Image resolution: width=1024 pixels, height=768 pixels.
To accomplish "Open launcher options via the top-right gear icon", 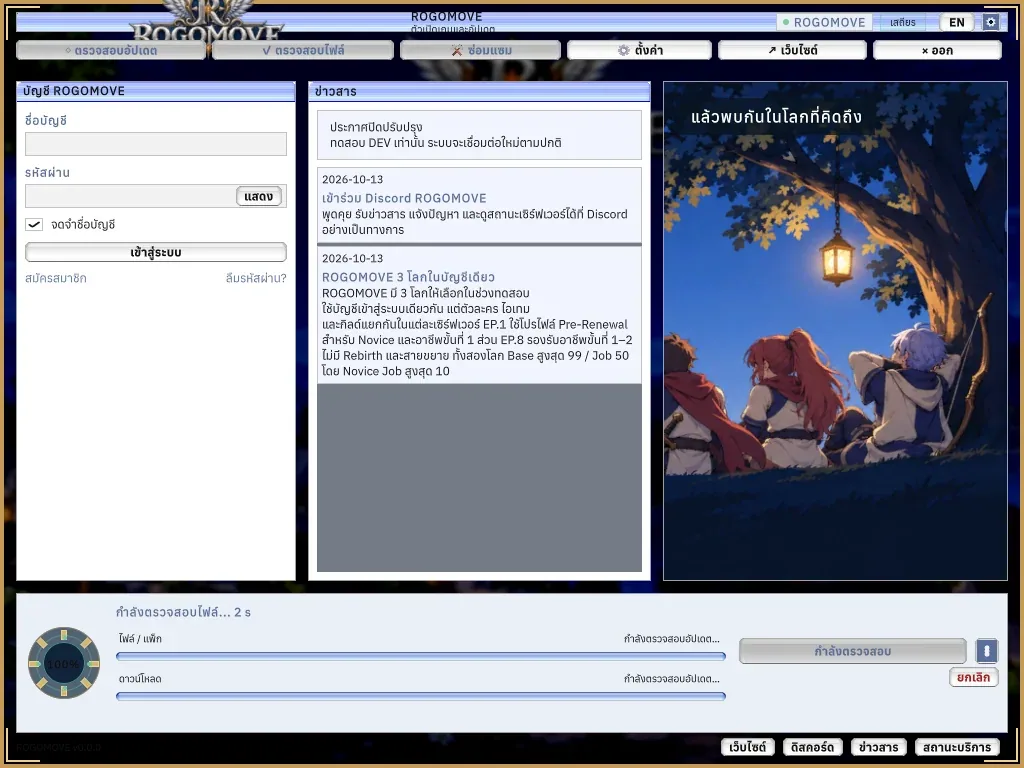I will (x=991, y=22).
